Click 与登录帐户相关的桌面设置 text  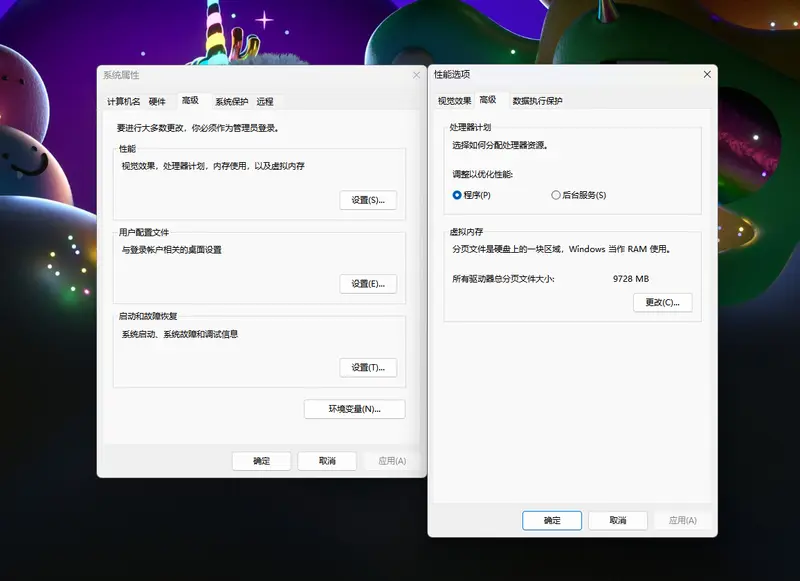pos(171,249)
